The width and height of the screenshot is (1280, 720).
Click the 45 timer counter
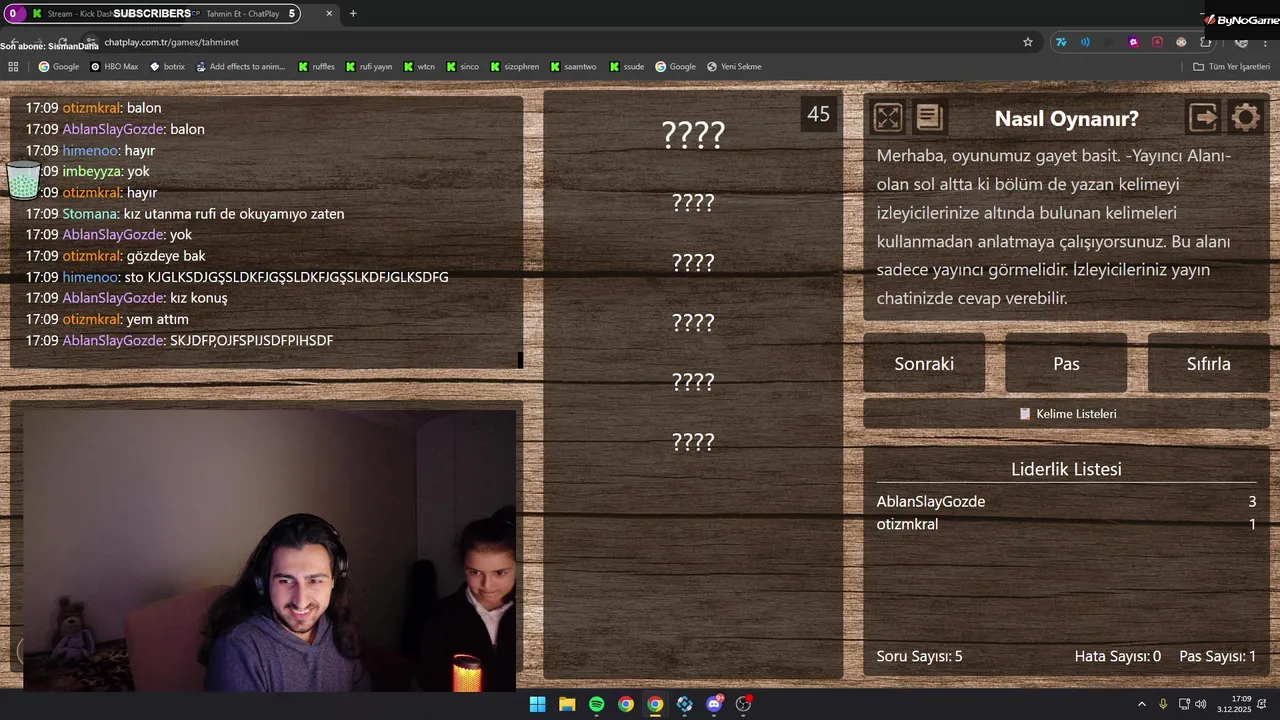[818, 114]
